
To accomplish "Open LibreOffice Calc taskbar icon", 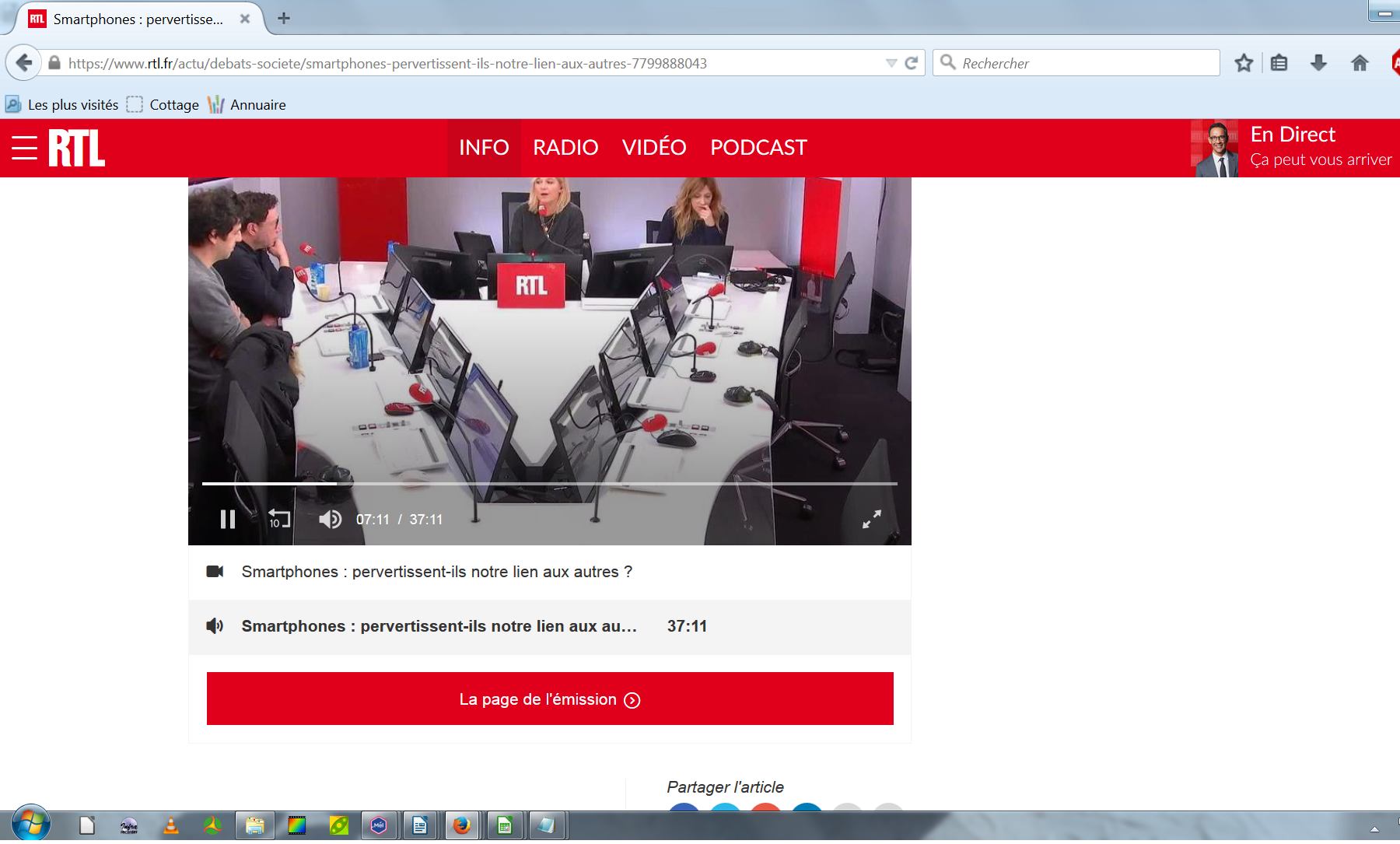I will pos(504,825).
